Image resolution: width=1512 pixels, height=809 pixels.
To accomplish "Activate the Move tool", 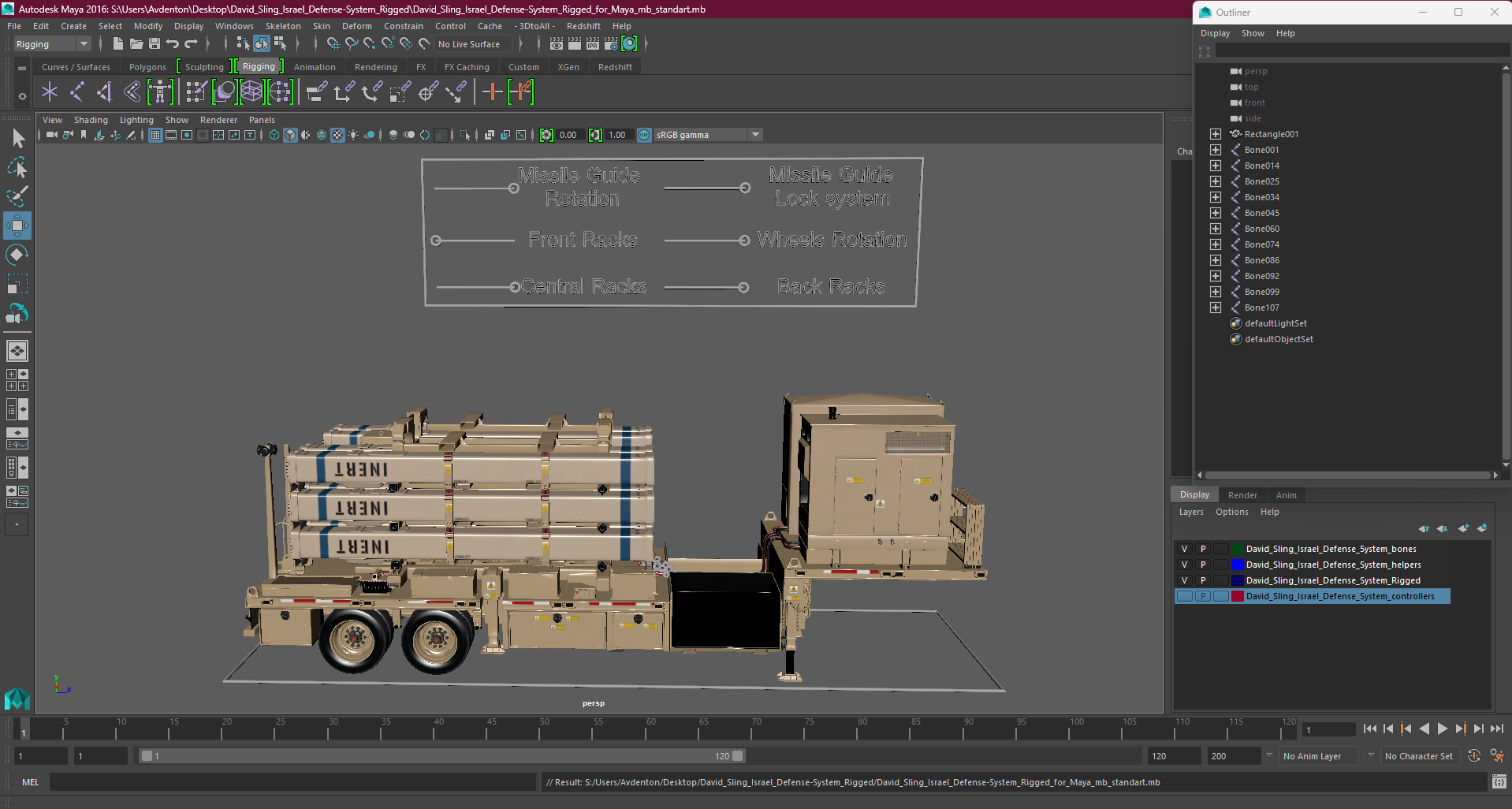I will [x=17, y=226].
